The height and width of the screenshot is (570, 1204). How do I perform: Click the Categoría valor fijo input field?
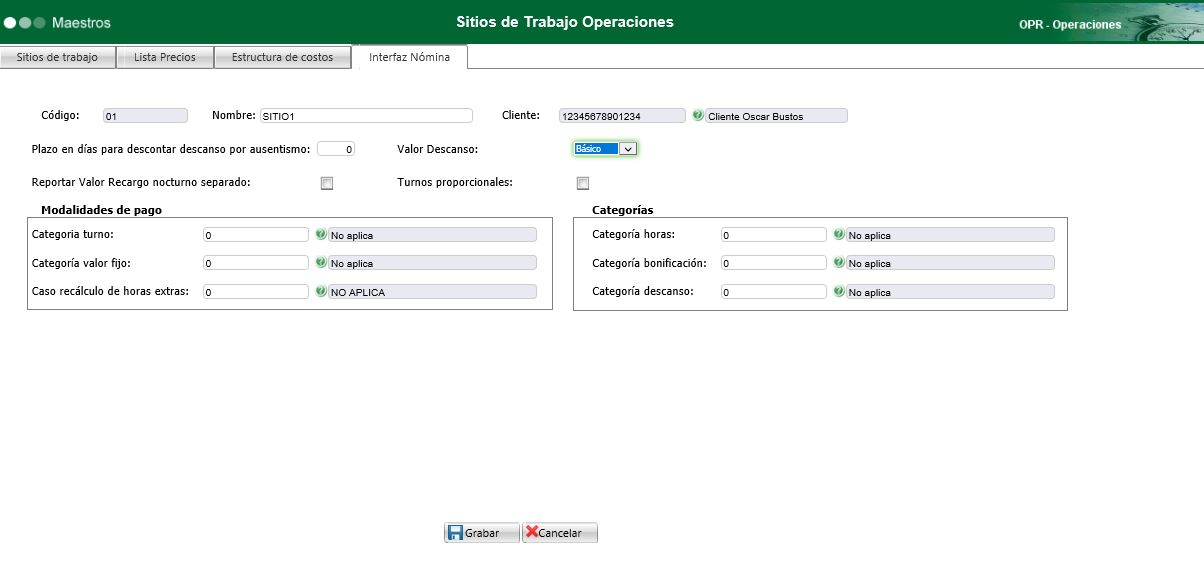(x=256, y=263)
